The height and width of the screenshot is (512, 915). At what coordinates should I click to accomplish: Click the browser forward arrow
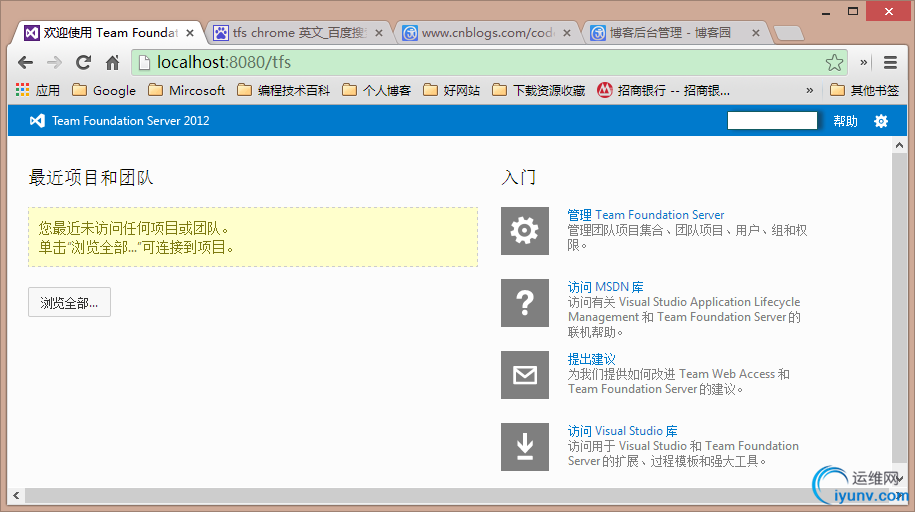point(54,62)
